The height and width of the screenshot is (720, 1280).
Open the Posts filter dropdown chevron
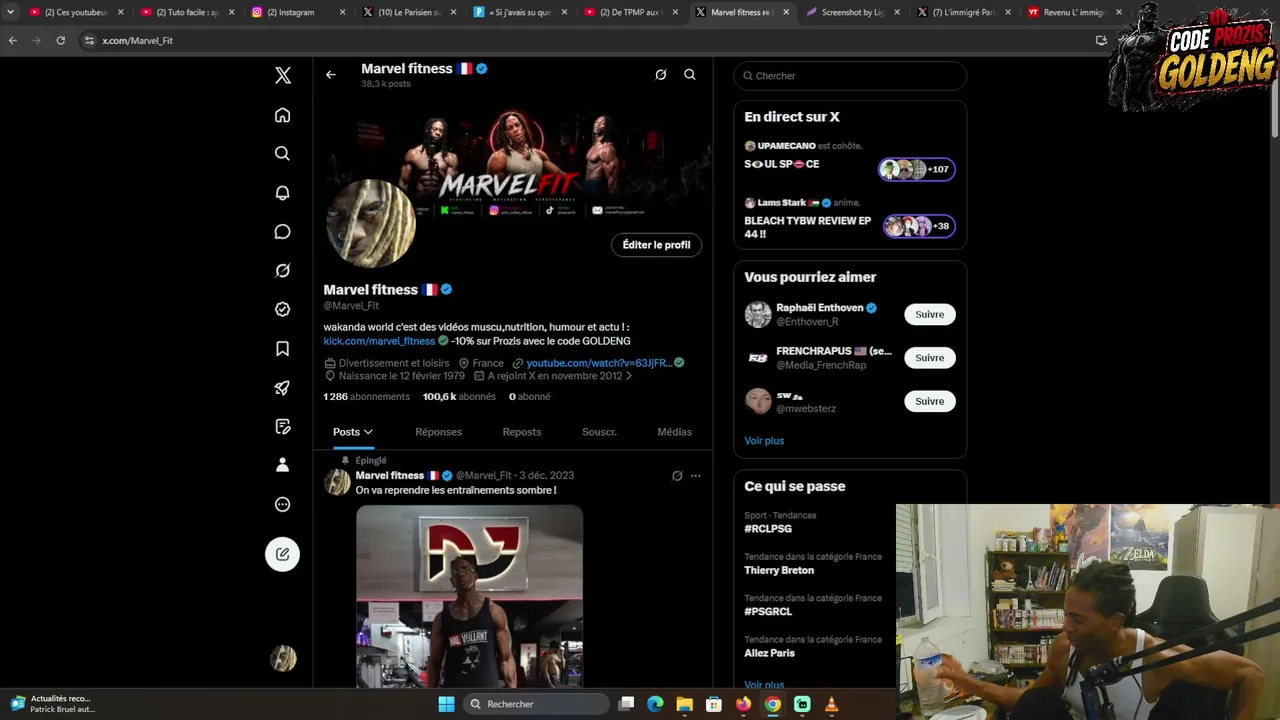click(x=368, y=432)
